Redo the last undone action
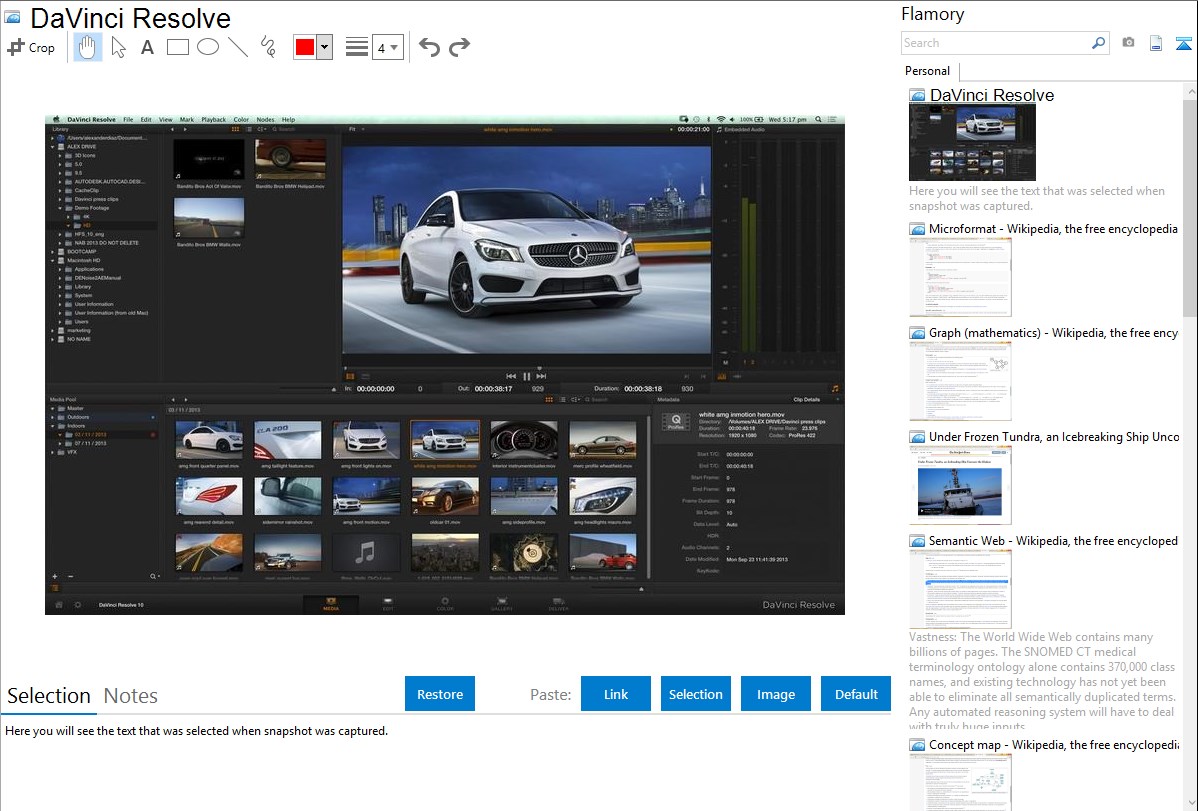The height and width of the screenshot is (811, 1198). [459, 47]
